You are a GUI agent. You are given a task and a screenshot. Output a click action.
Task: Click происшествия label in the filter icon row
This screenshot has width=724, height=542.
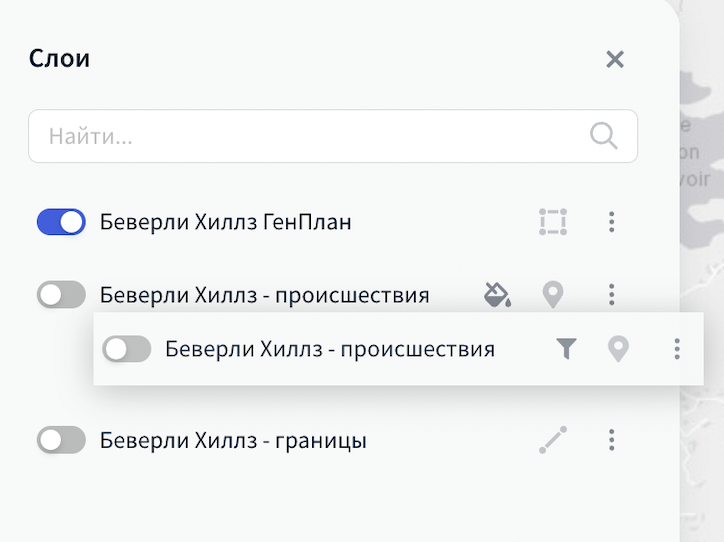[330, 349]
